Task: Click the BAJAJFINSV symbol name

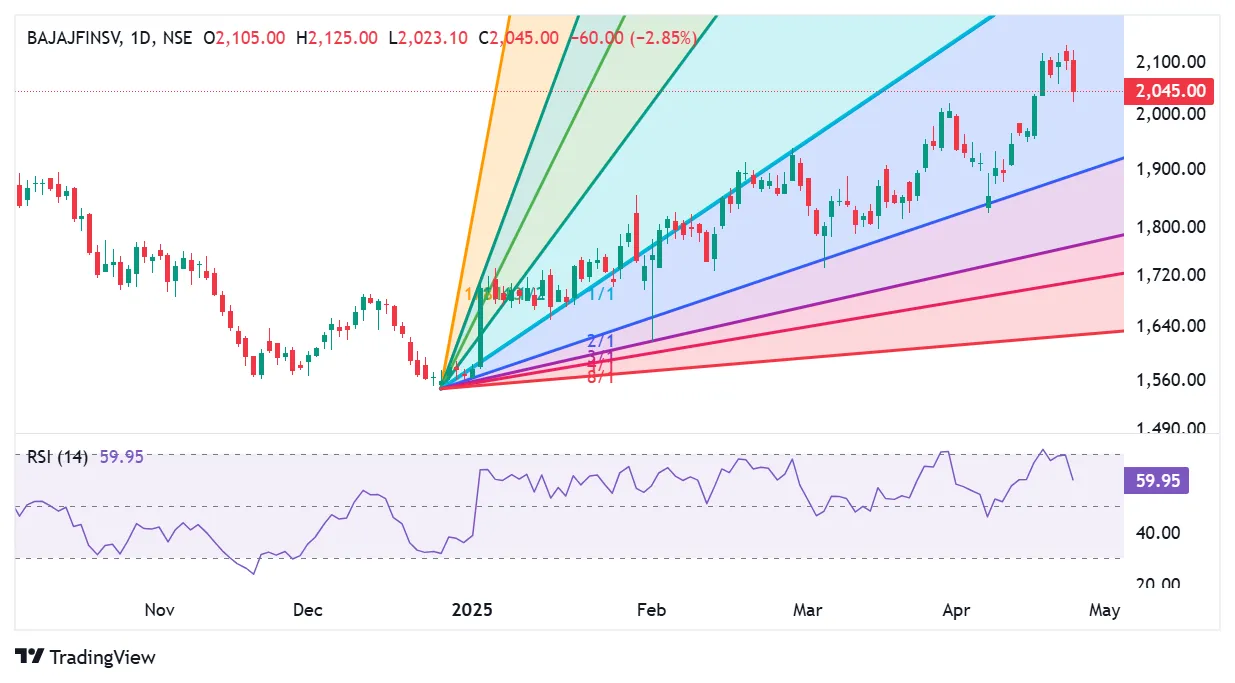Action: pos(74,38)
